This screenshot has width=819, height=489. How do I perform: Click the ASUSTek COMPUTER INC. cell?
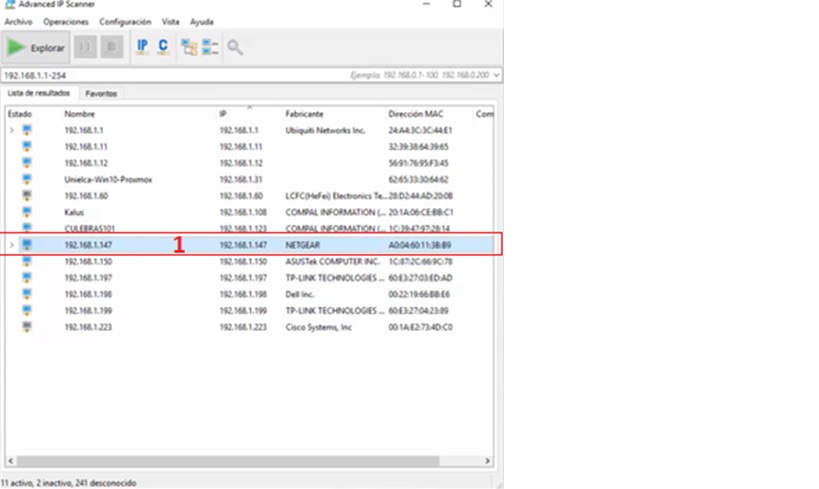point(332,261)
